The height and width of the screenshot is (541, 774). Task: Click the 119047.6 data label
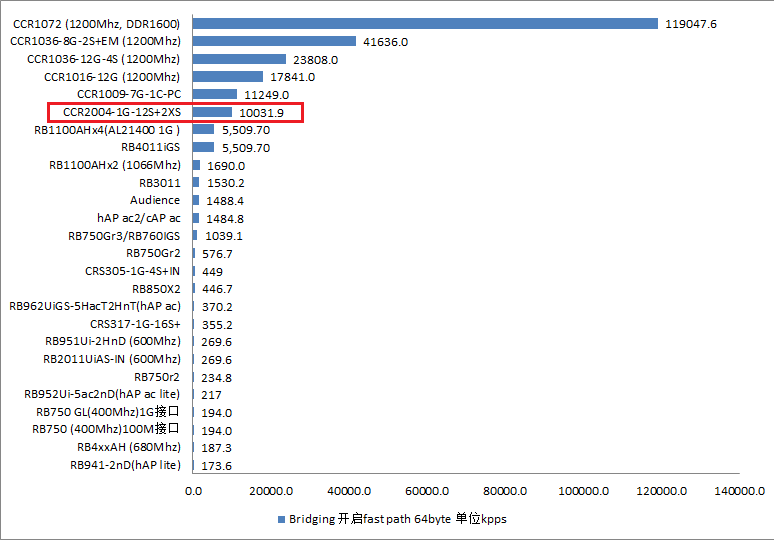(691, 24)
